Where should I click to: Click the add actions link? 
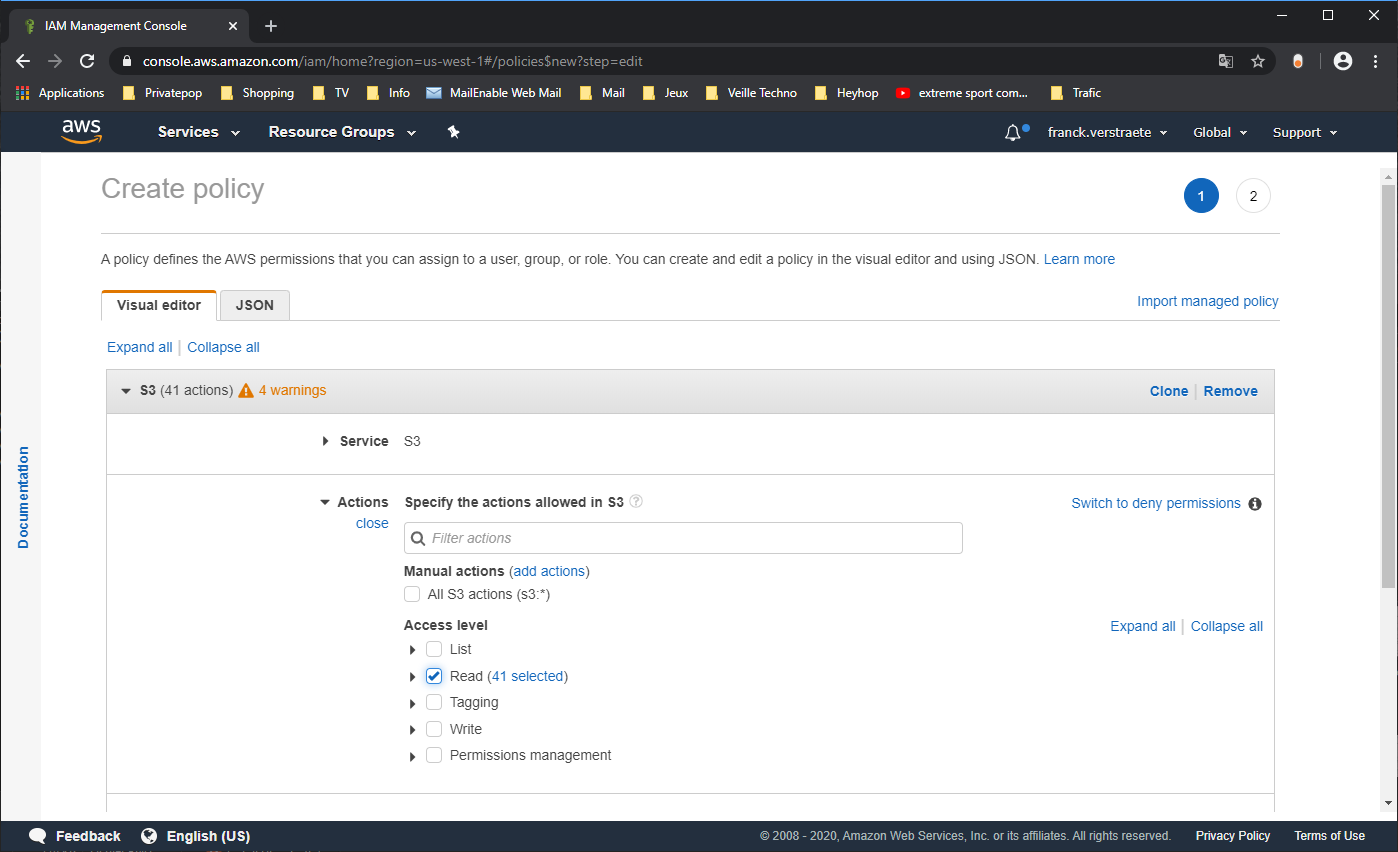[x=549, y=571]
